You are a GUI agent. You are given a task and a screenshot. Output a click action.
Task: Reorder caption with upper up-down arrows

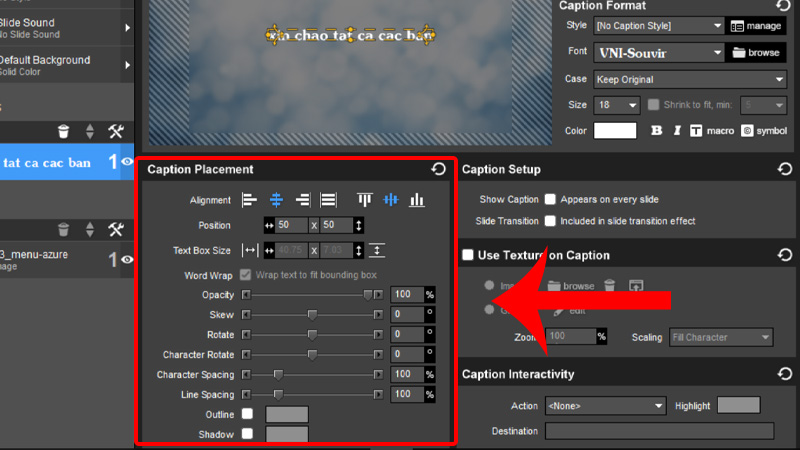coord(90,132)
